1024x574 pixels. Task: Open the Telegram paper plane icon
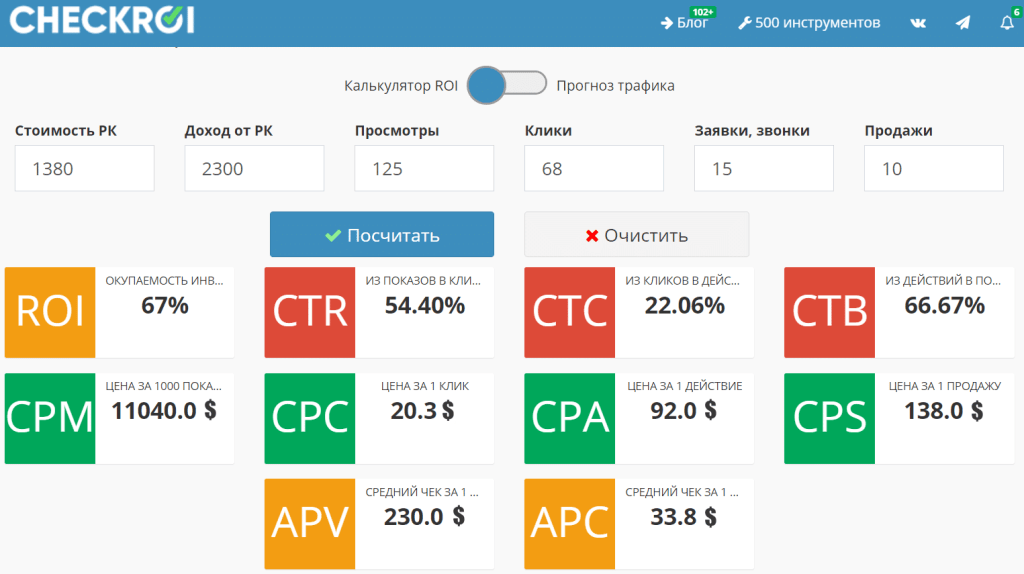coord(962,23)
